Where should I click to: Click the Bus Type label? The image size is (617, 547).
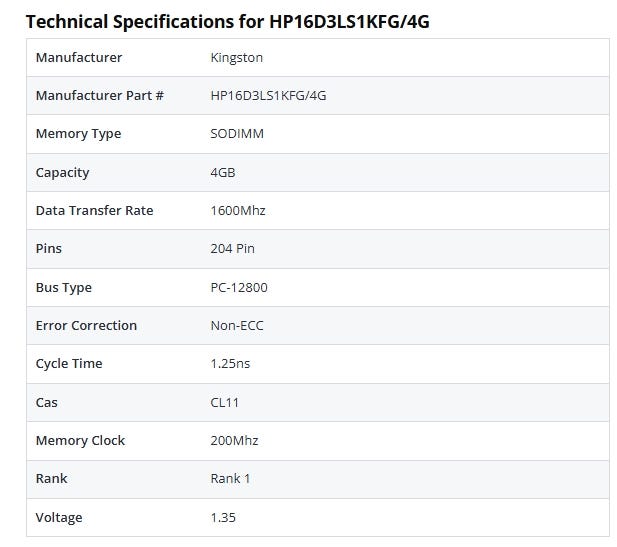click(x=63, y=287)
